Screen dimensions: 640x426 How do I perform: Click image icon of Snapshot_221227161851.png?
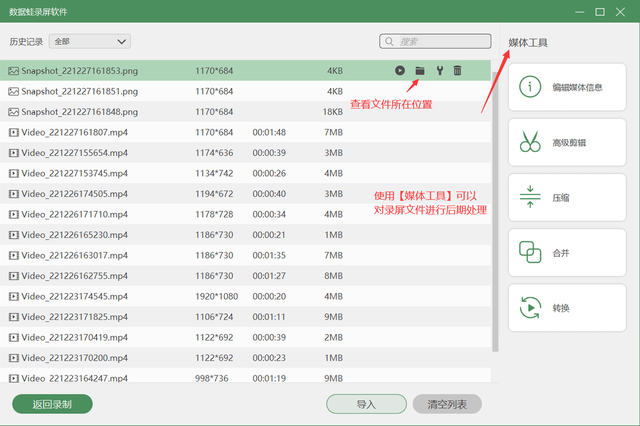13,91
